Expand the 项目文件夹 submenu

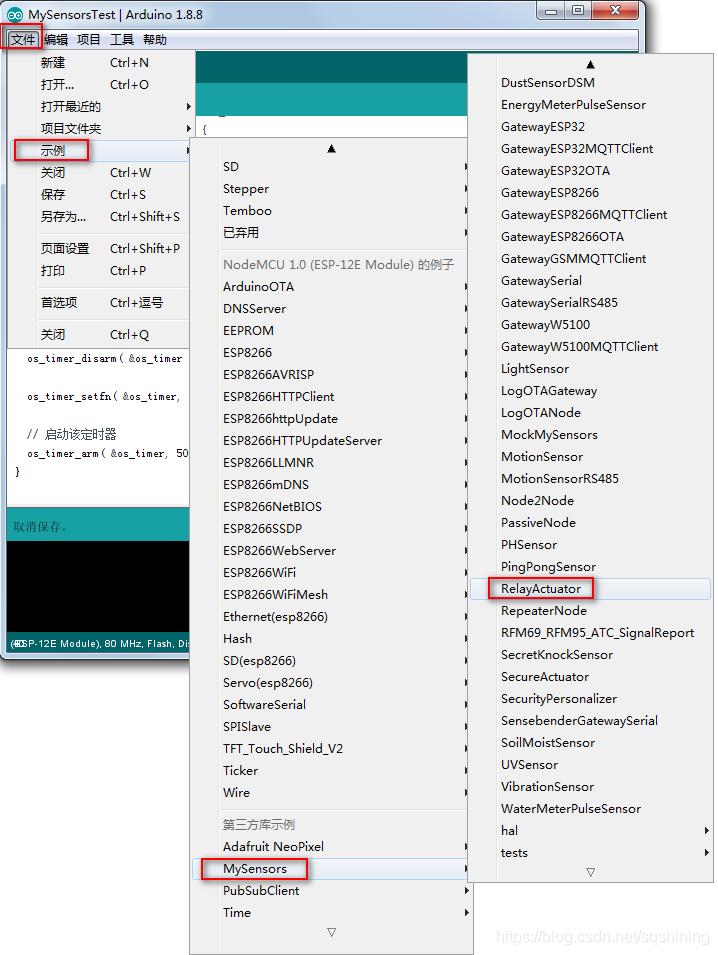click(x=101, y=129)
